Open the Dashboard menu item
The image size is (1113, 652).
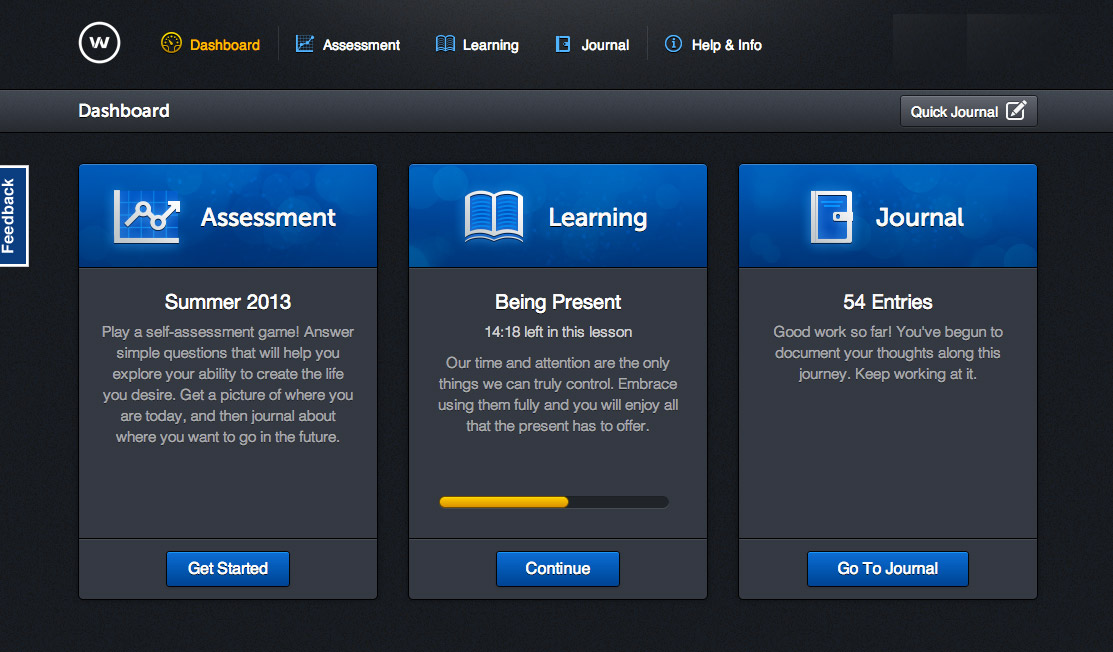tap(211, 45)
